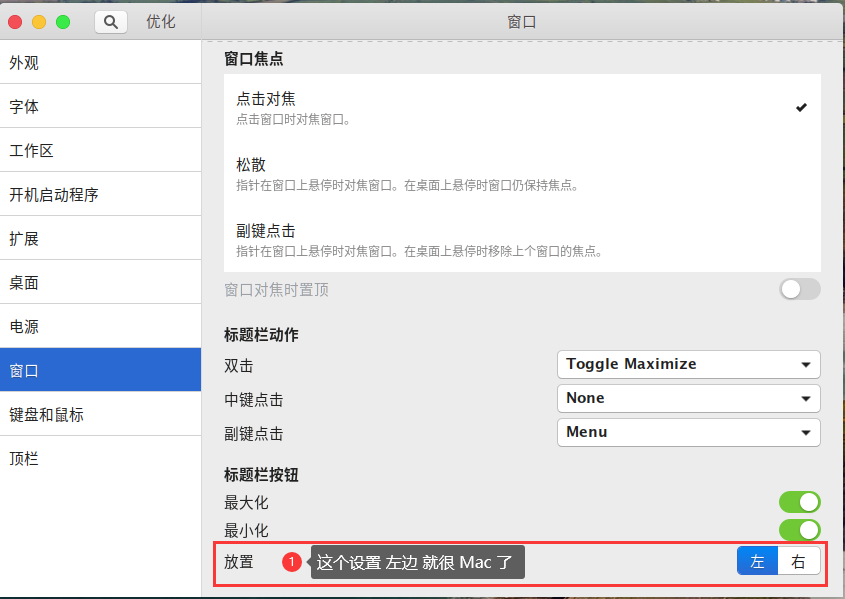This screenshot has height=599, width=845.
Task: Select the highlighted 窗口 sidebar item
Action: 100,371
